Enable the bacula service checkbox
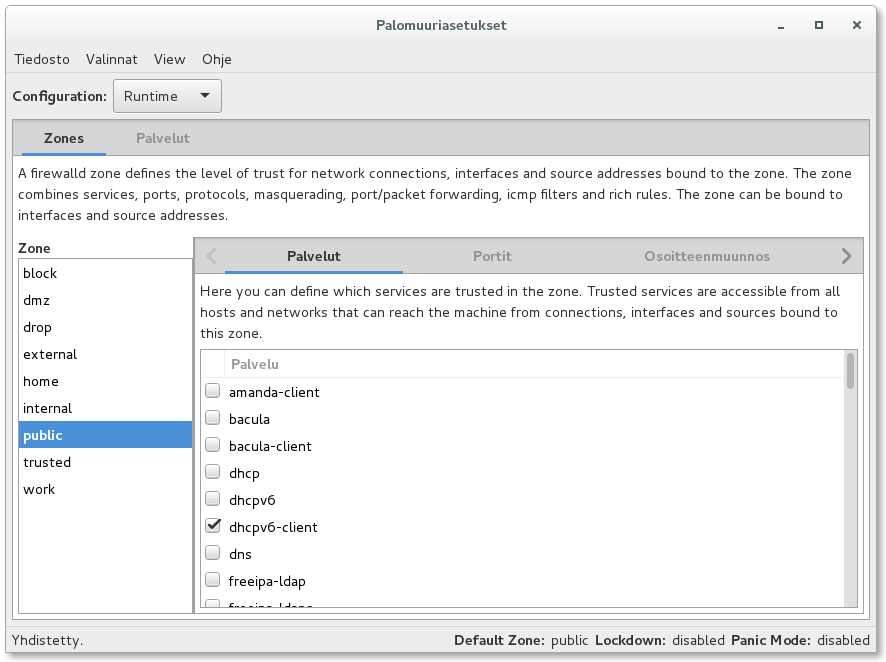The image size is (886, 662). click(212, 419)
